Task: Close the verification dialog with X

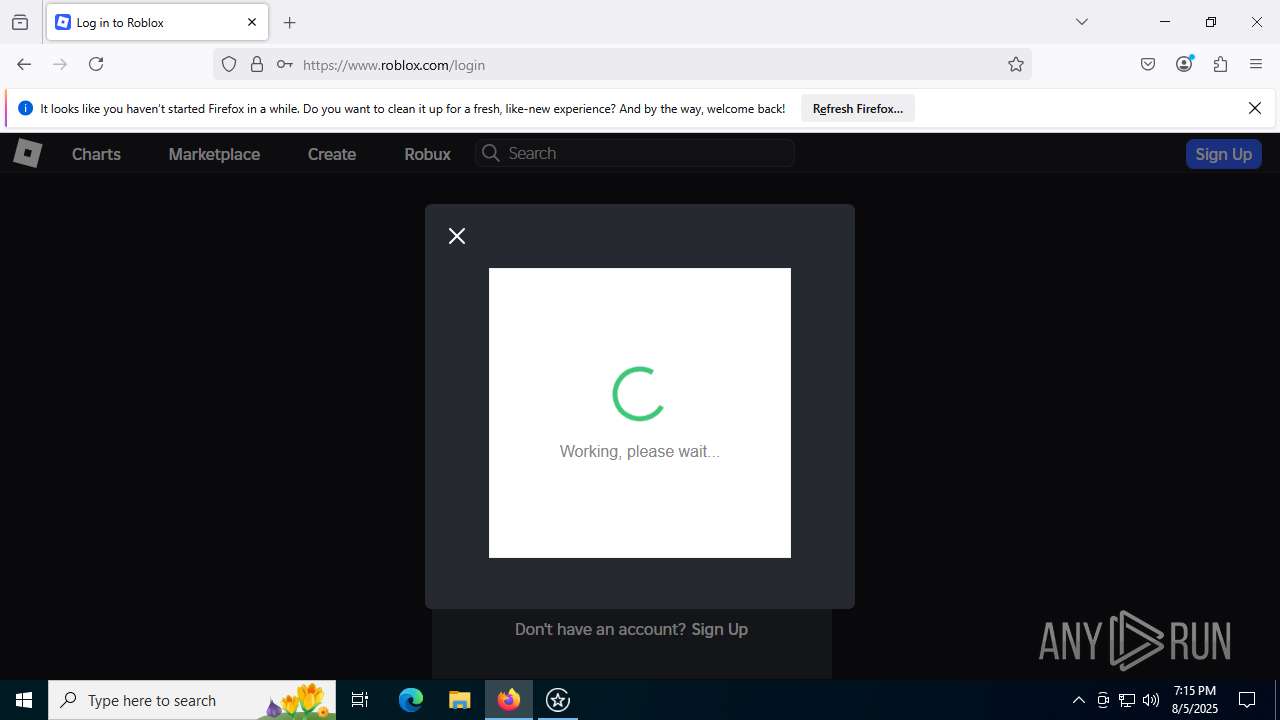Action: 457,236
